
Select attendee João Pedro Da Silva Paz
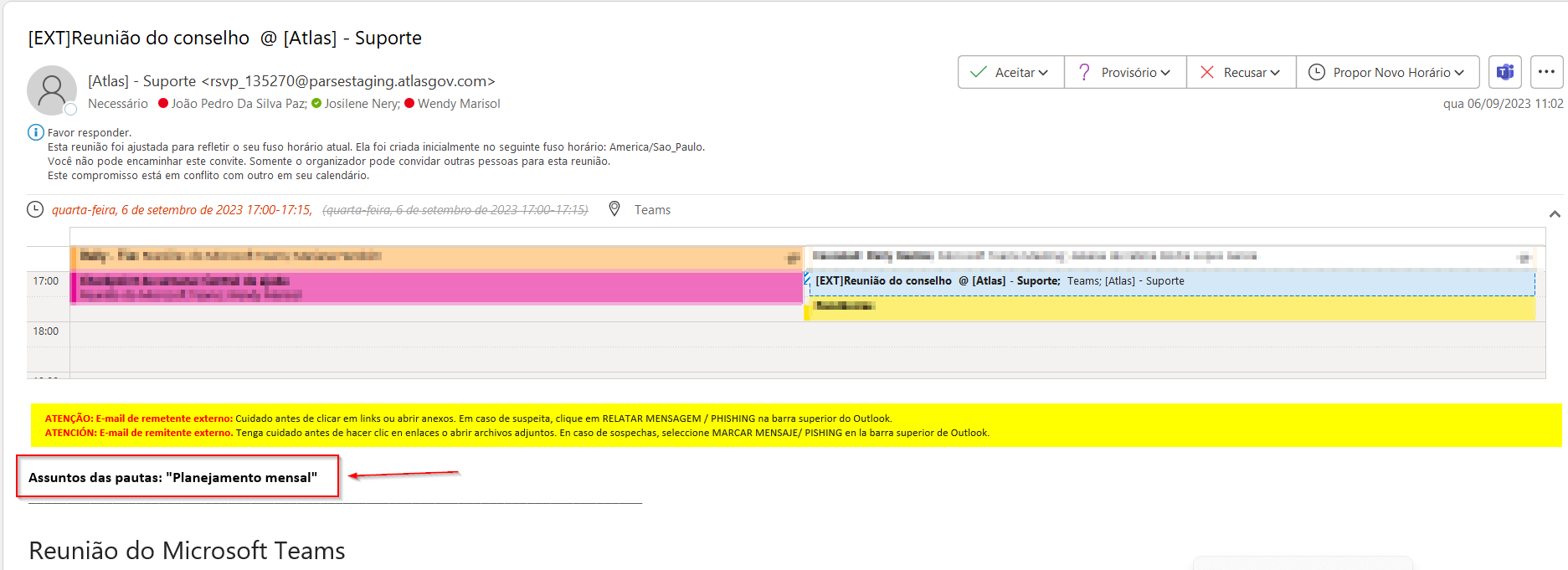(239, 104)
